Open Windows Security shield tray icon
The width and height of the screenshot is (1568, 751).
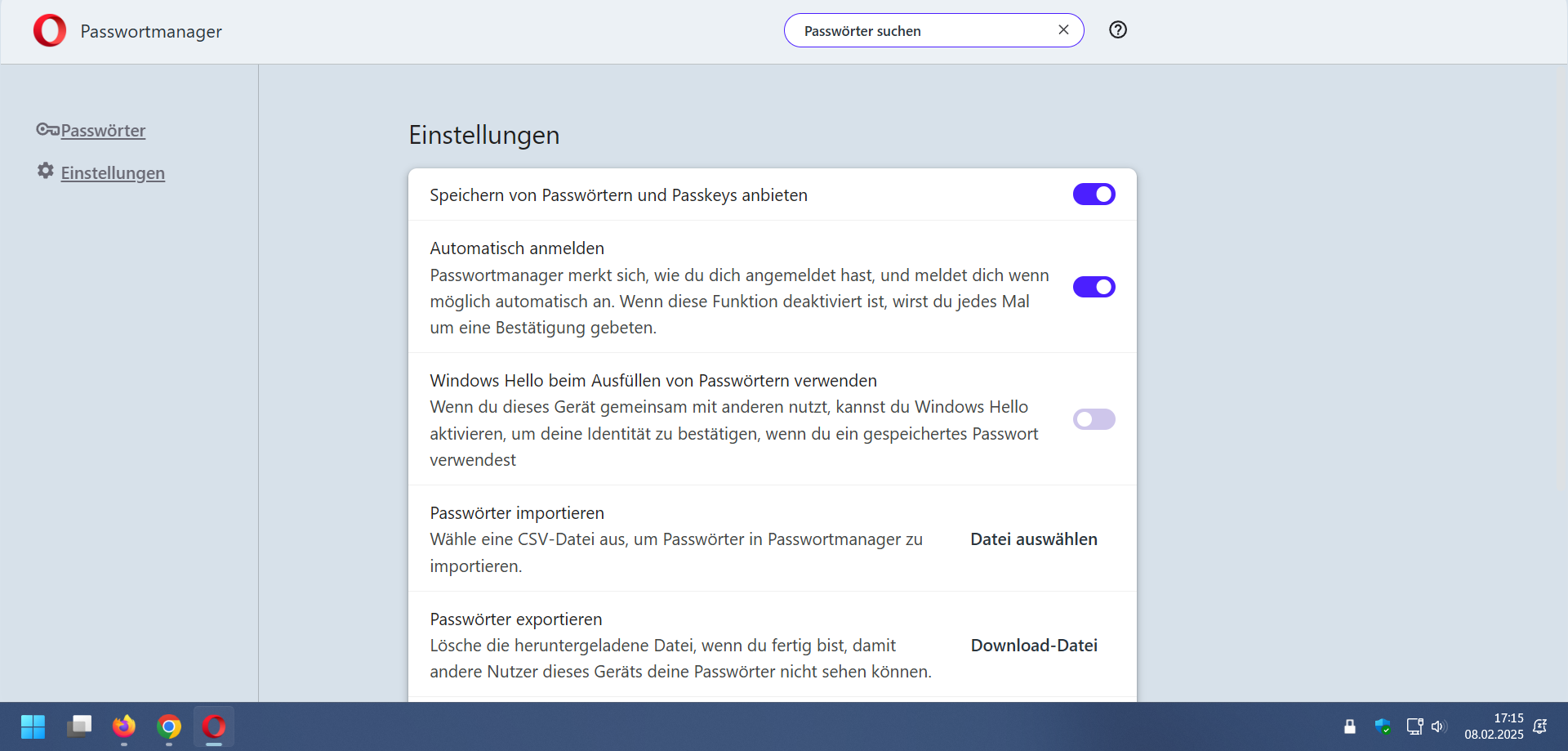1383,726
